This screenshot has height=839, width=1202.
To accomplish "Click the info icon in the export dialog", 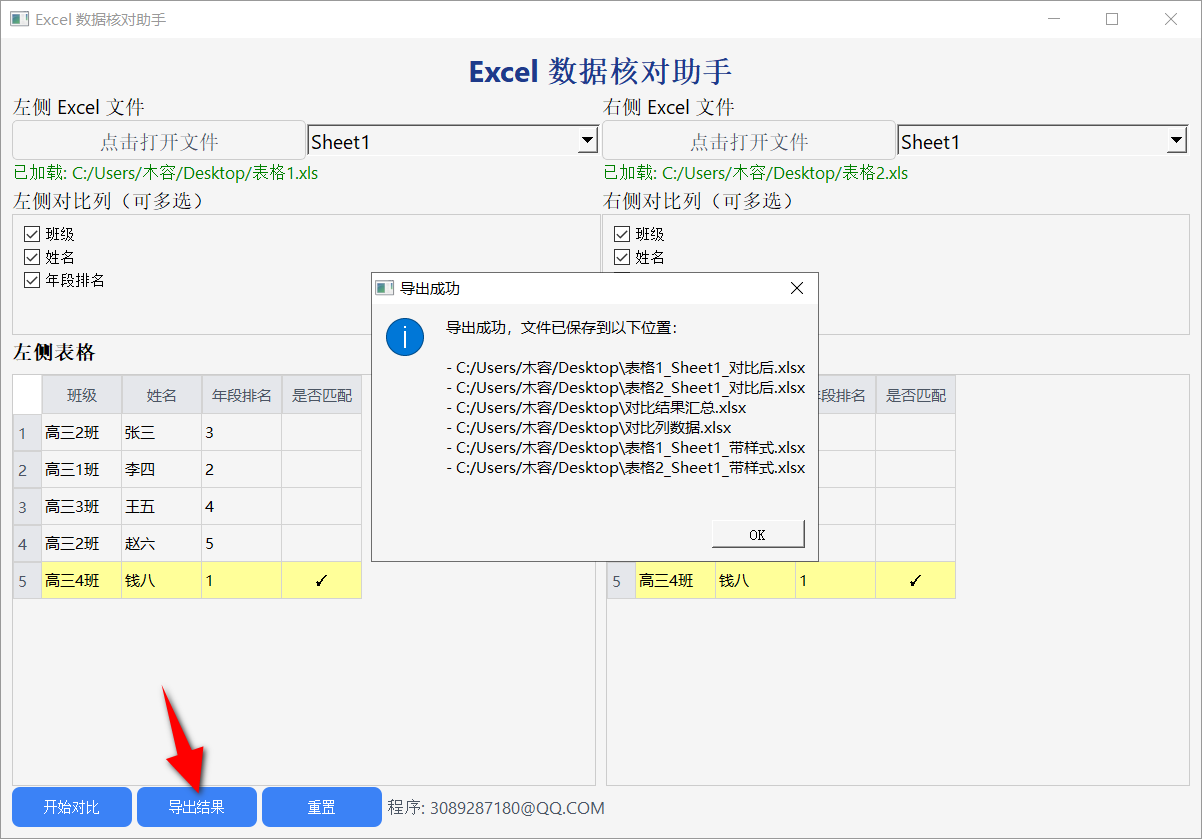I will [x=405, y=337].
